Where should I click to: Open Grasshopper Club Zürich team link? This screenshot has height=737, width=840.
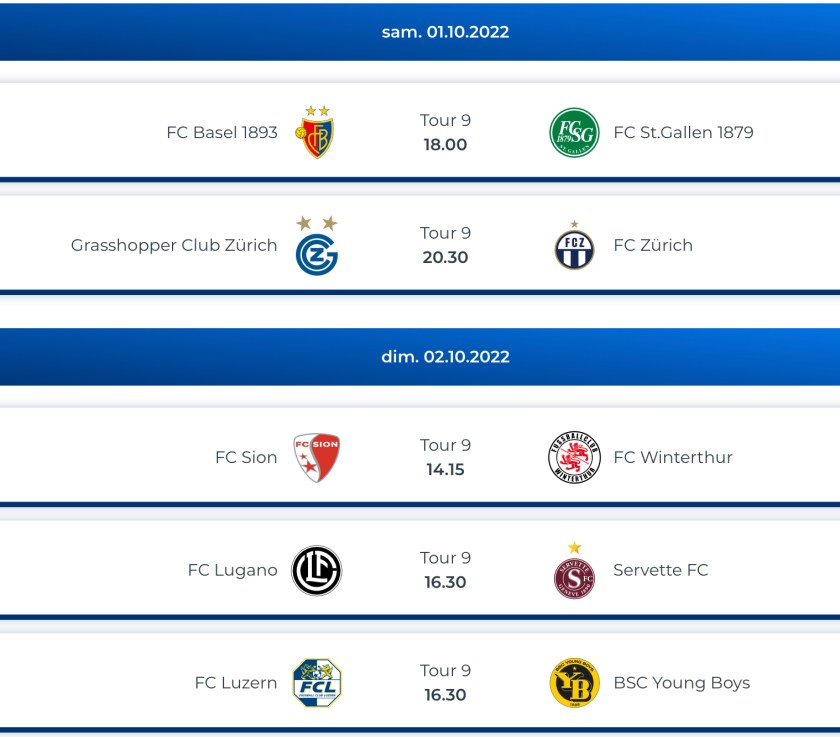(174, 245)
